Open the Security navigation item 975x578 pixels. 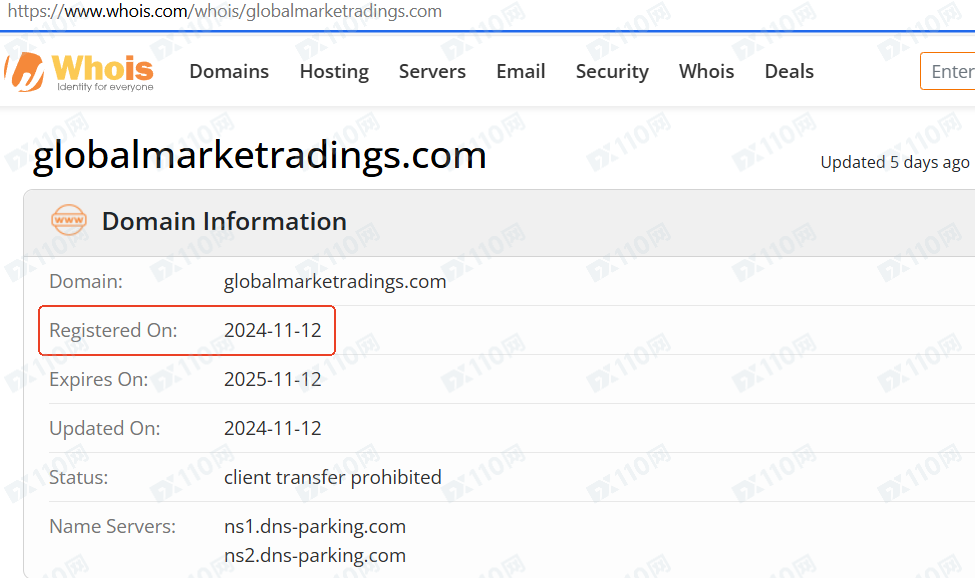click(x=612, y=72)
